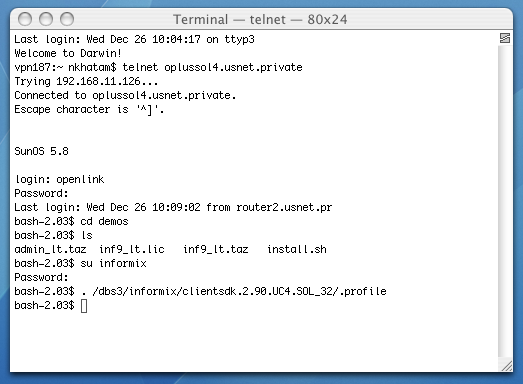Click the admin_lt.taz file name
523x384 pixels.
[x=50, y=250]
